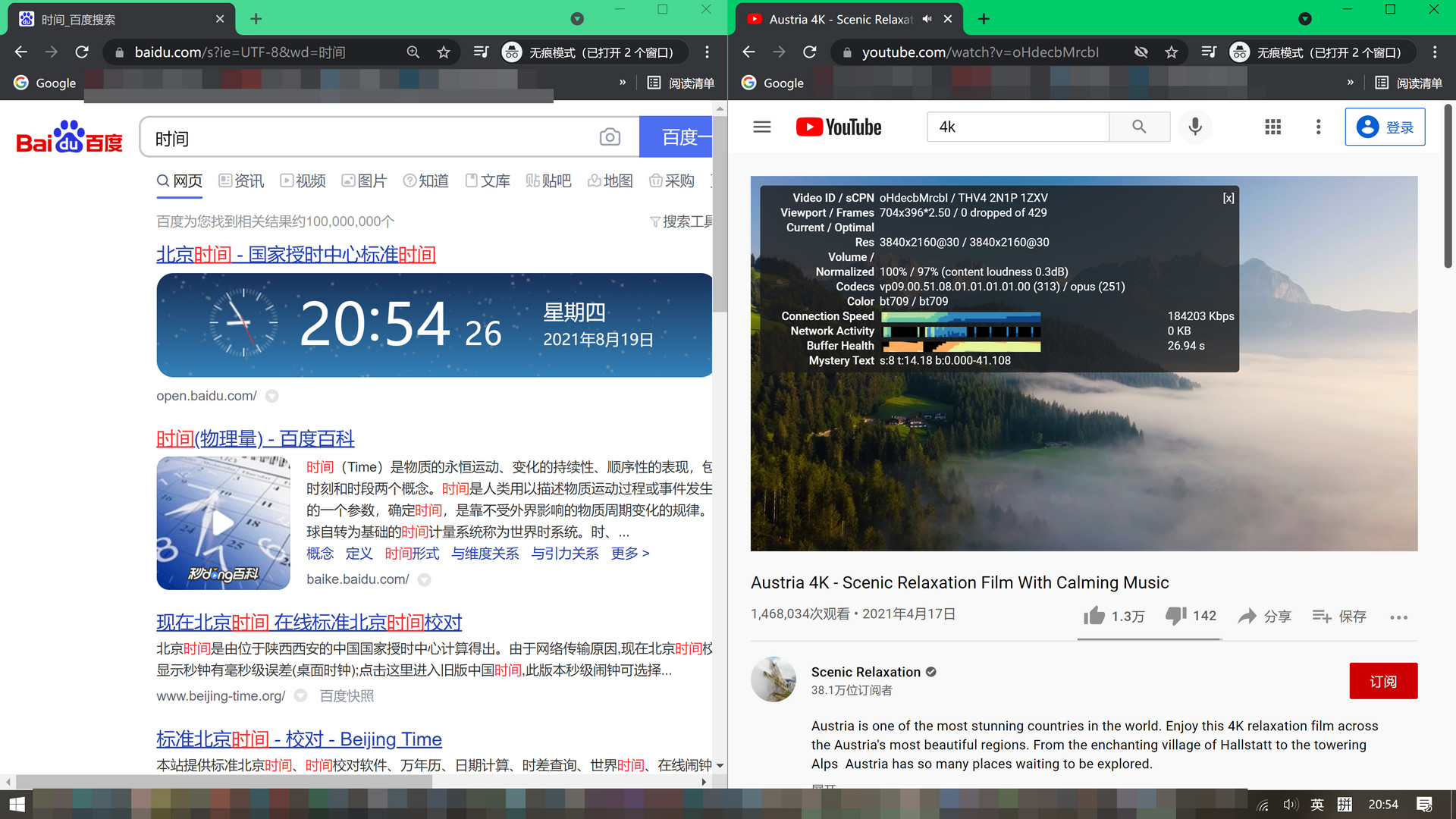The image size is (1456, 819).
Task: Open more actions ellipsis under video
Action: [x=1398, y=617]
